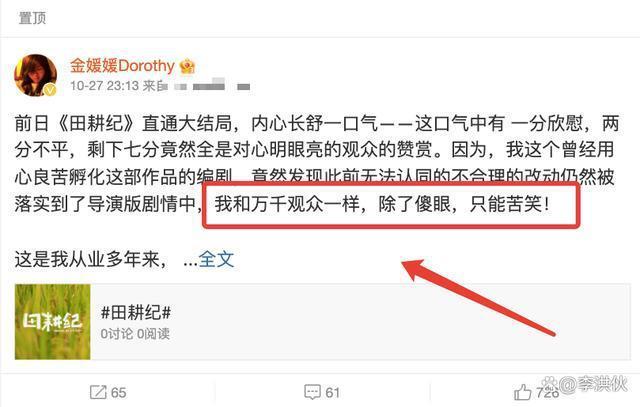
Task: Click the yellow verified badge on avatar
Action: pos(50,90)
